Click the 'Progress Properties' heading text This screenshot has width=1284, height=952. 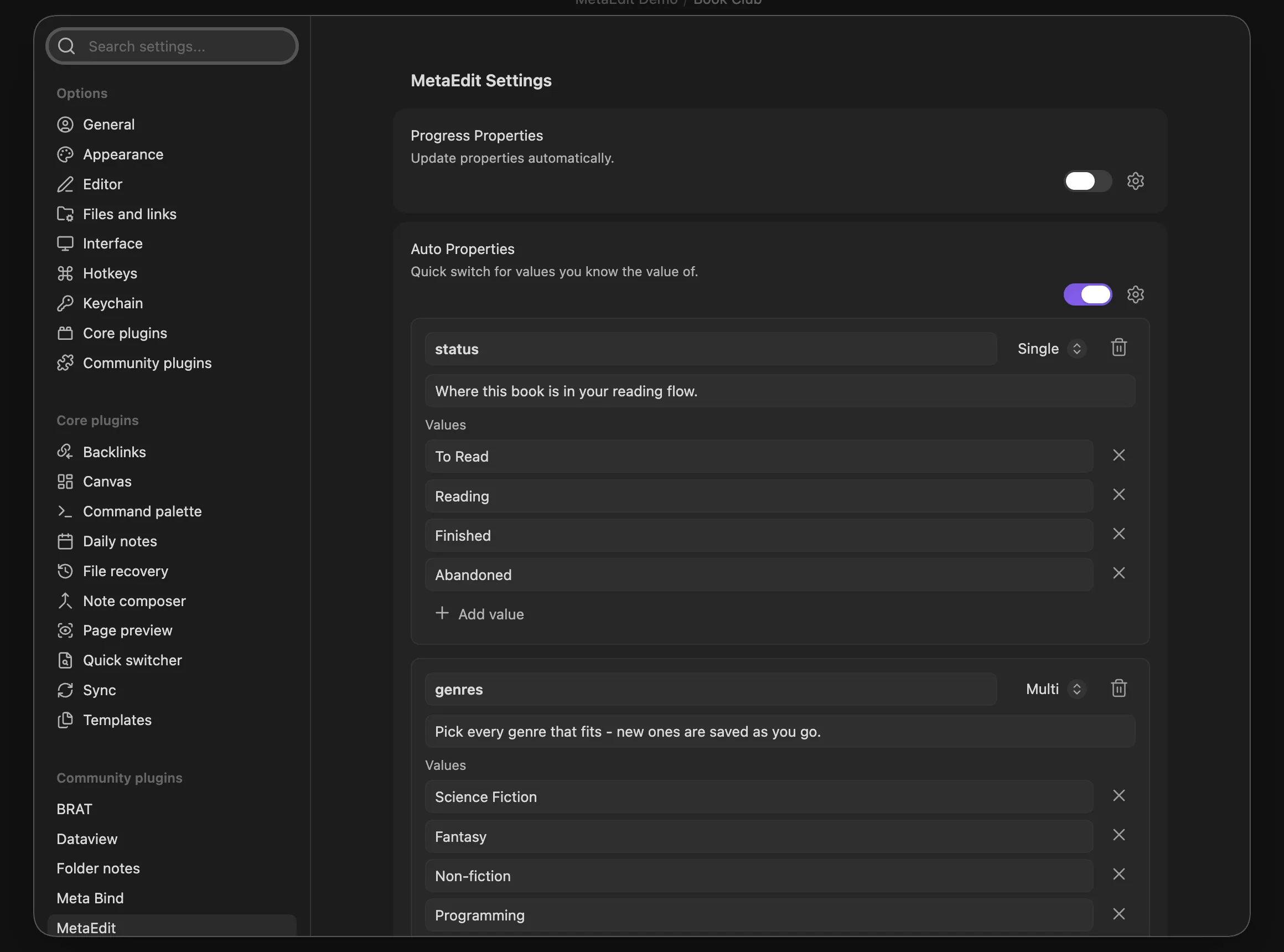point(477,136)
